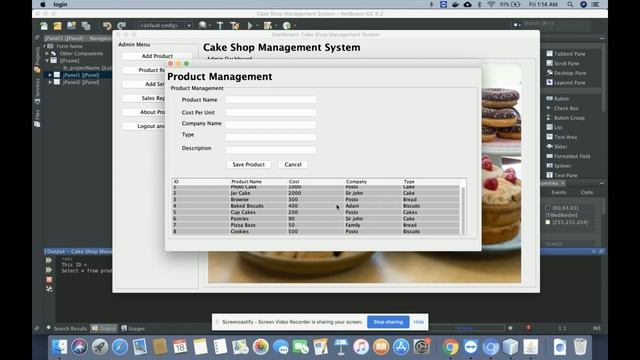Select the Brownie row in product table
Screen dimensions: 640x360
tap(316, 200)
